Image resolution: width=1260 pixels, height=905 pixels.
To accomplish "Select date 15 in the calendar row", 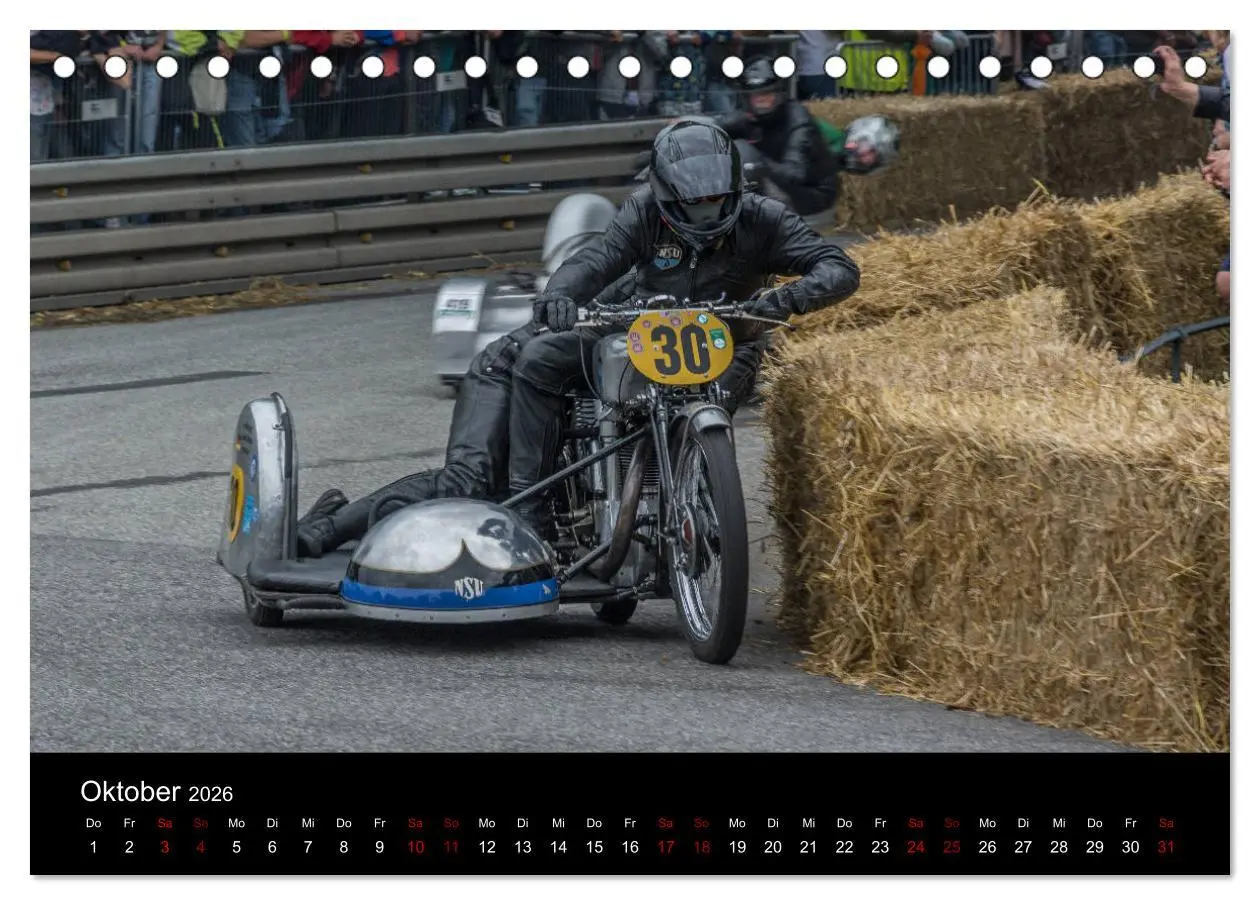I will (594, 847).
